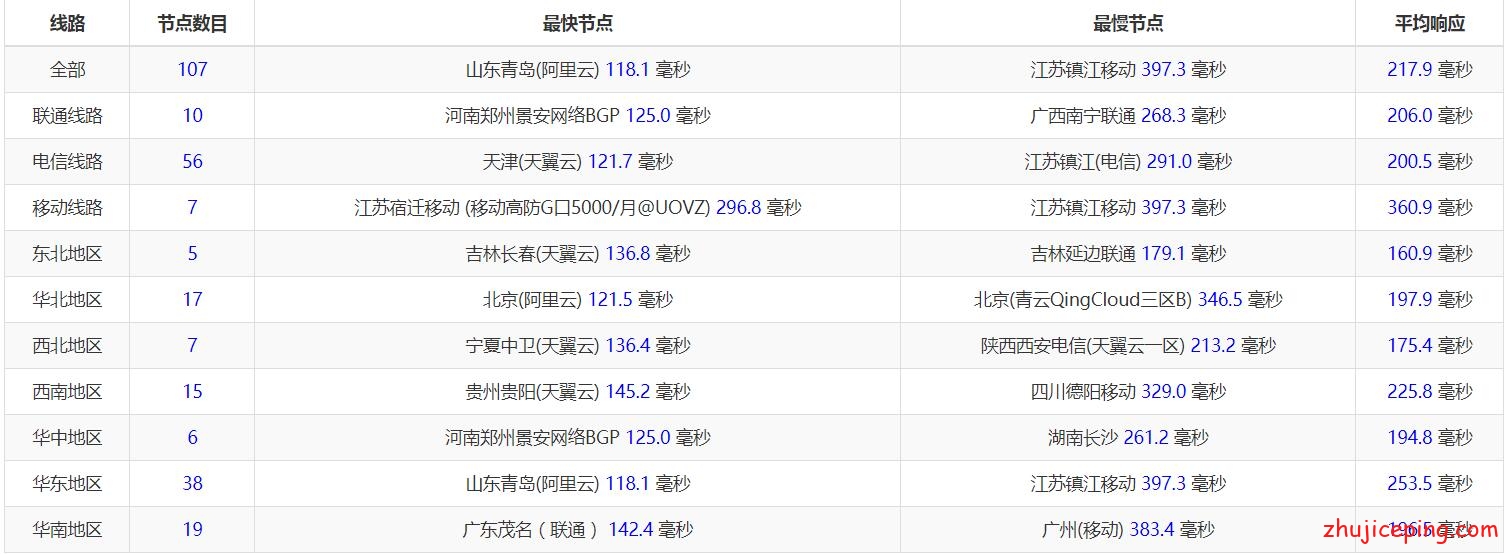Click the 平均响应 column header
The image size is (1508, 554).
(1429, 24)
